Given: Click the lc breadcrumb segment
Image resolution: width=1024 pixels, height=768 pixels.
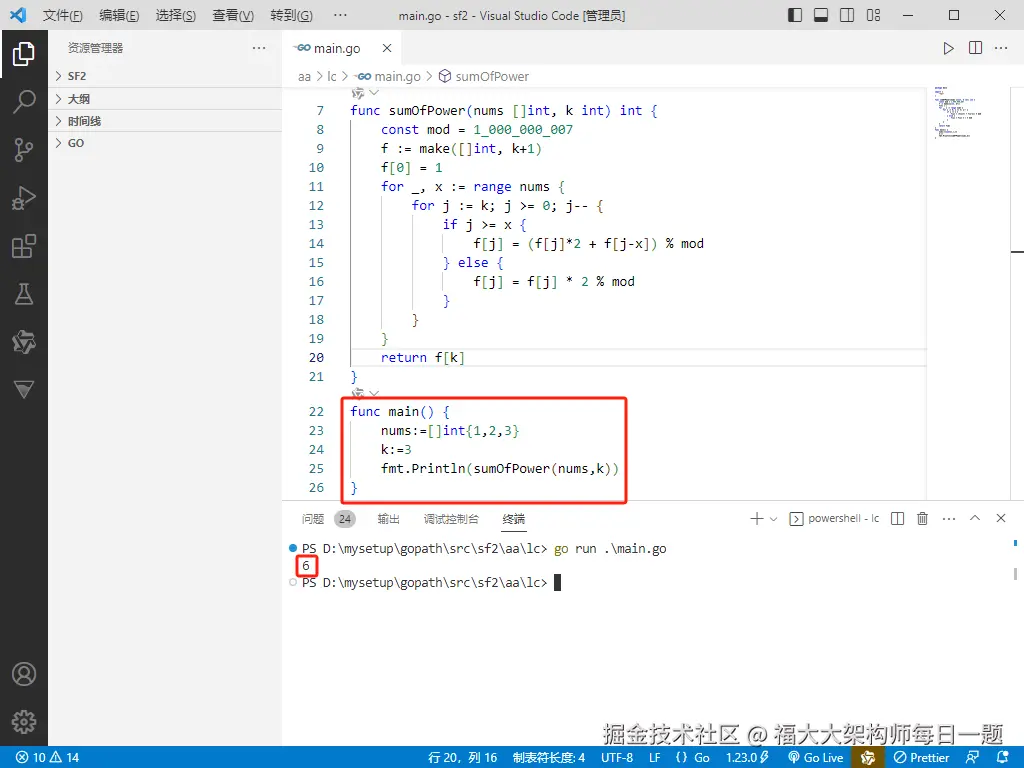Looking at the screenshot, I should pyautogui.click(x=332, y=76).
